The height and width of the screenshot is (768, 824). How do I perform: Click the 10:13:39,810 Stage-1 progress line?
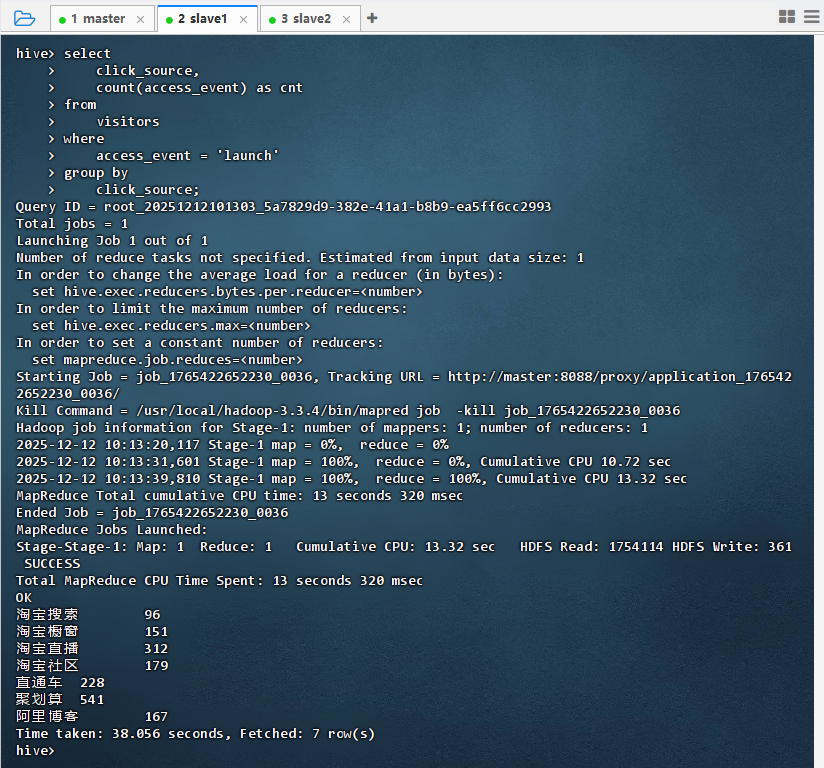[352, 479]
